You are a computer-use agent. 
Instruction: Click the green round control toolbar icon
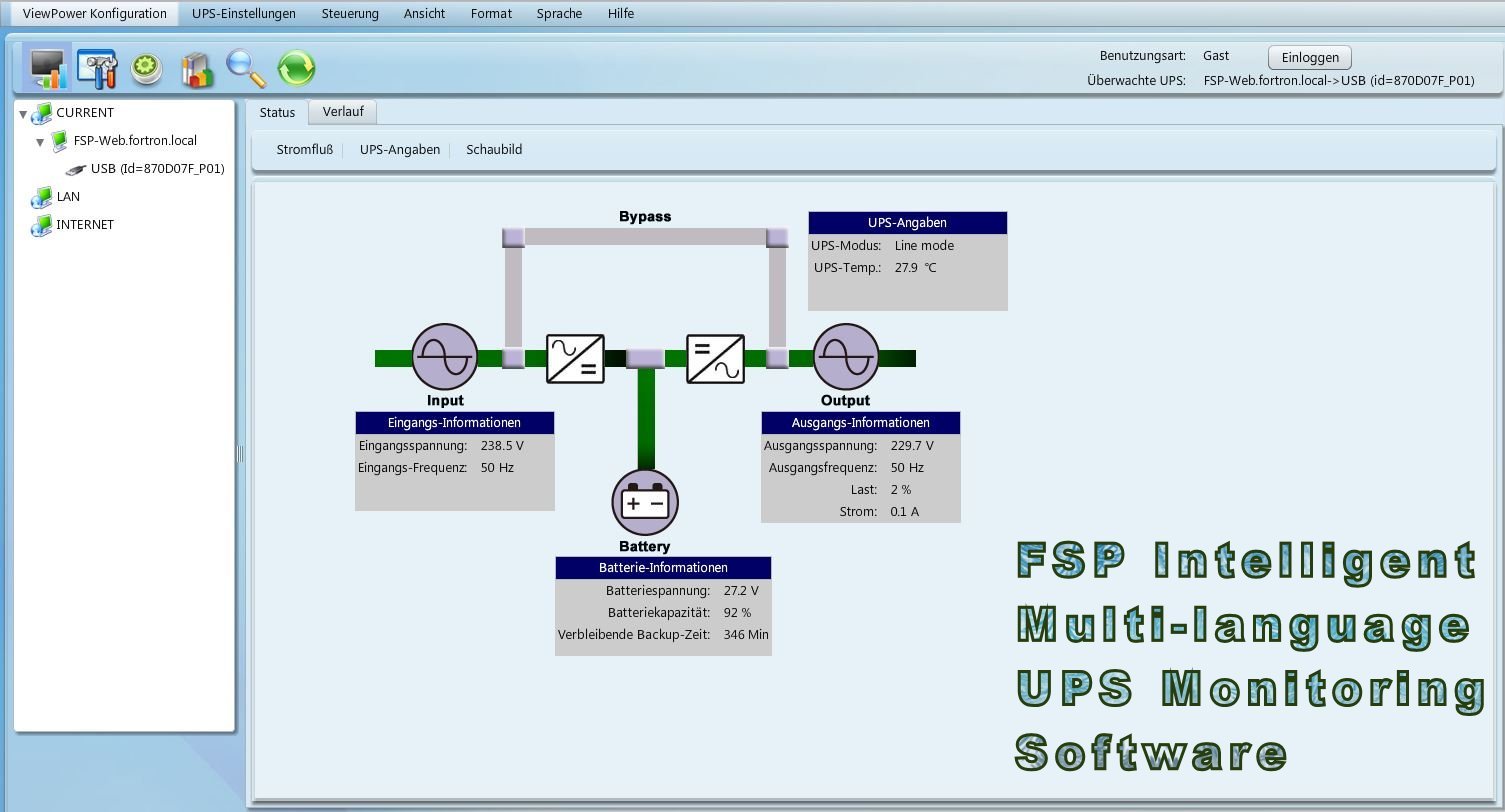pos(147,68)
